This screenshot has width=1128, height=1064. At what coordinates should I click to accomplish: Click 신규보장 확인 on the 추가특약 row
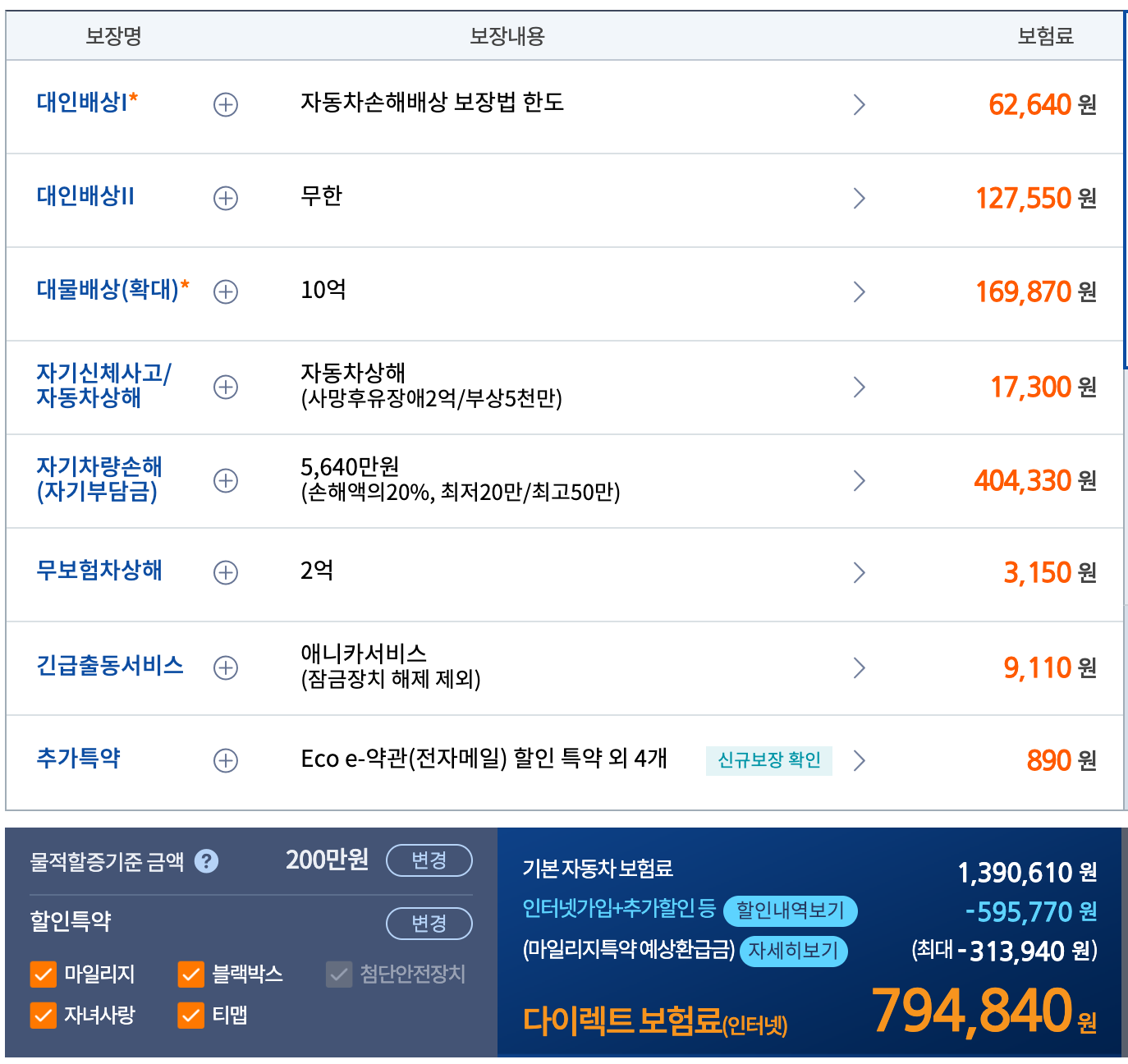click(x=768, y=760)
